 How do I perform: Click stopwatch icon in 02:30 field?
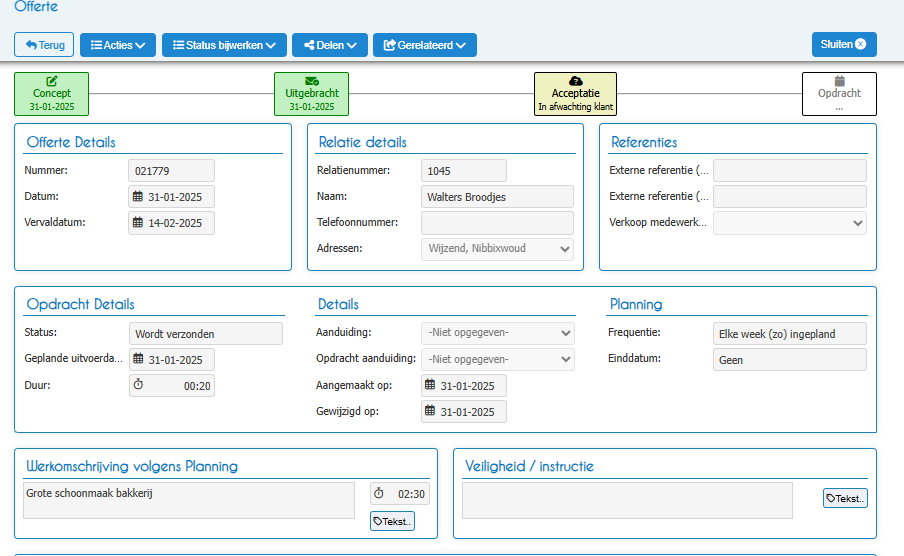coord(379,493)
